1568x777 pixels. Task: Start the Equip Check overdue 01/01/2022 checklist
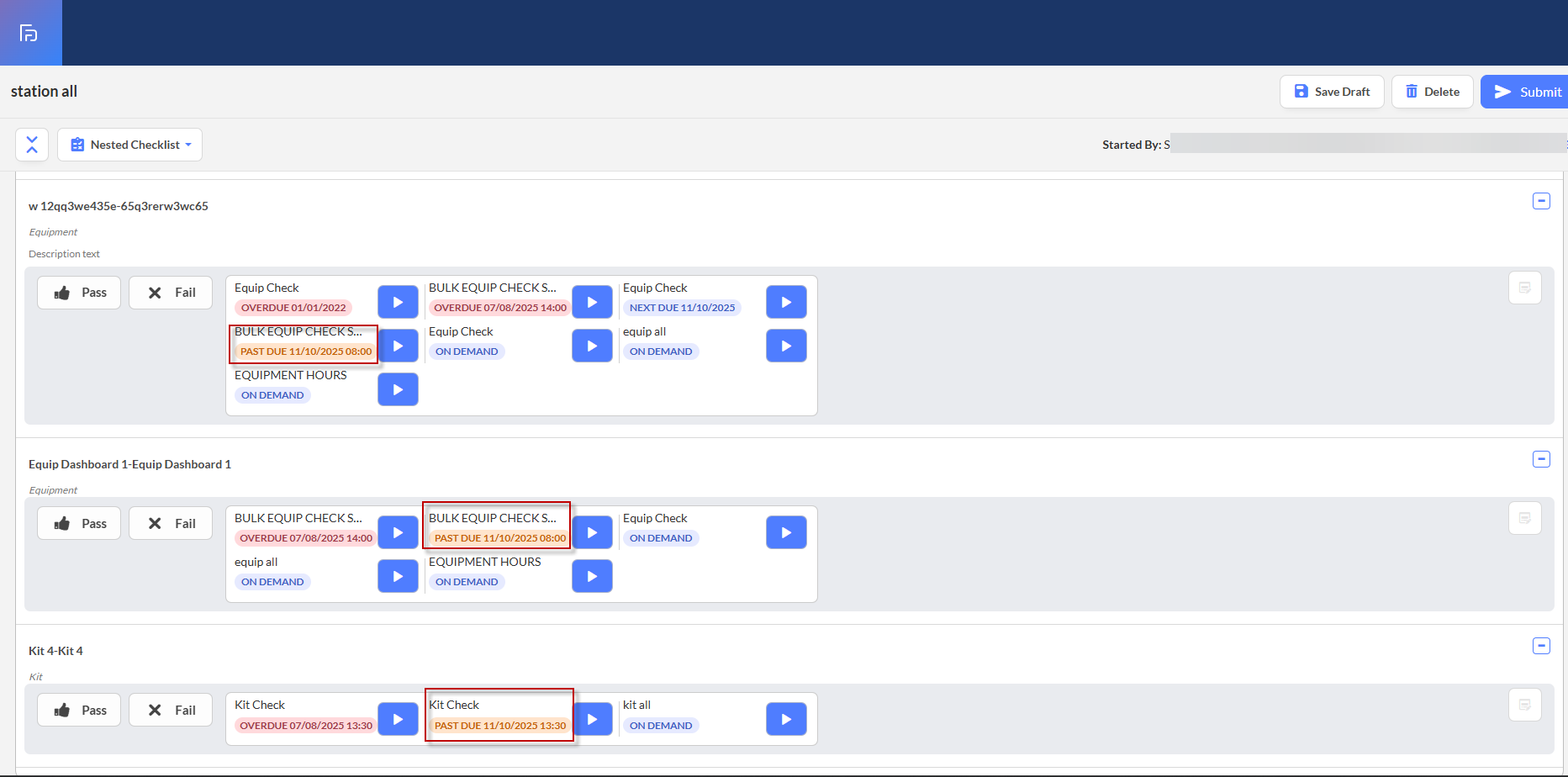tap(398, 302)
